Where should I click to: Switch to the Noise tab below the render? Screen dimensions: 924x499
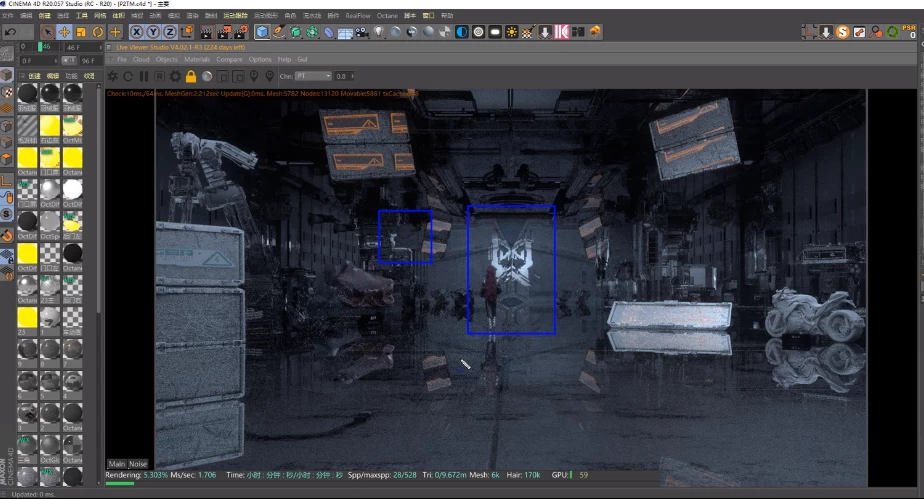click(138, 464)
